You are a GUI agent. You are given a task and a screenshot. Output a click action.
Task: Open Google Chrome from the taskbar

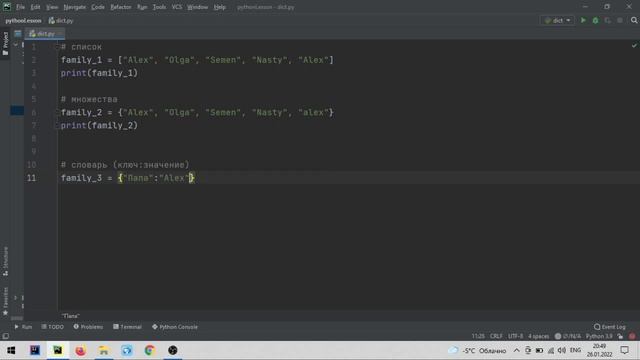pos(149,350)
